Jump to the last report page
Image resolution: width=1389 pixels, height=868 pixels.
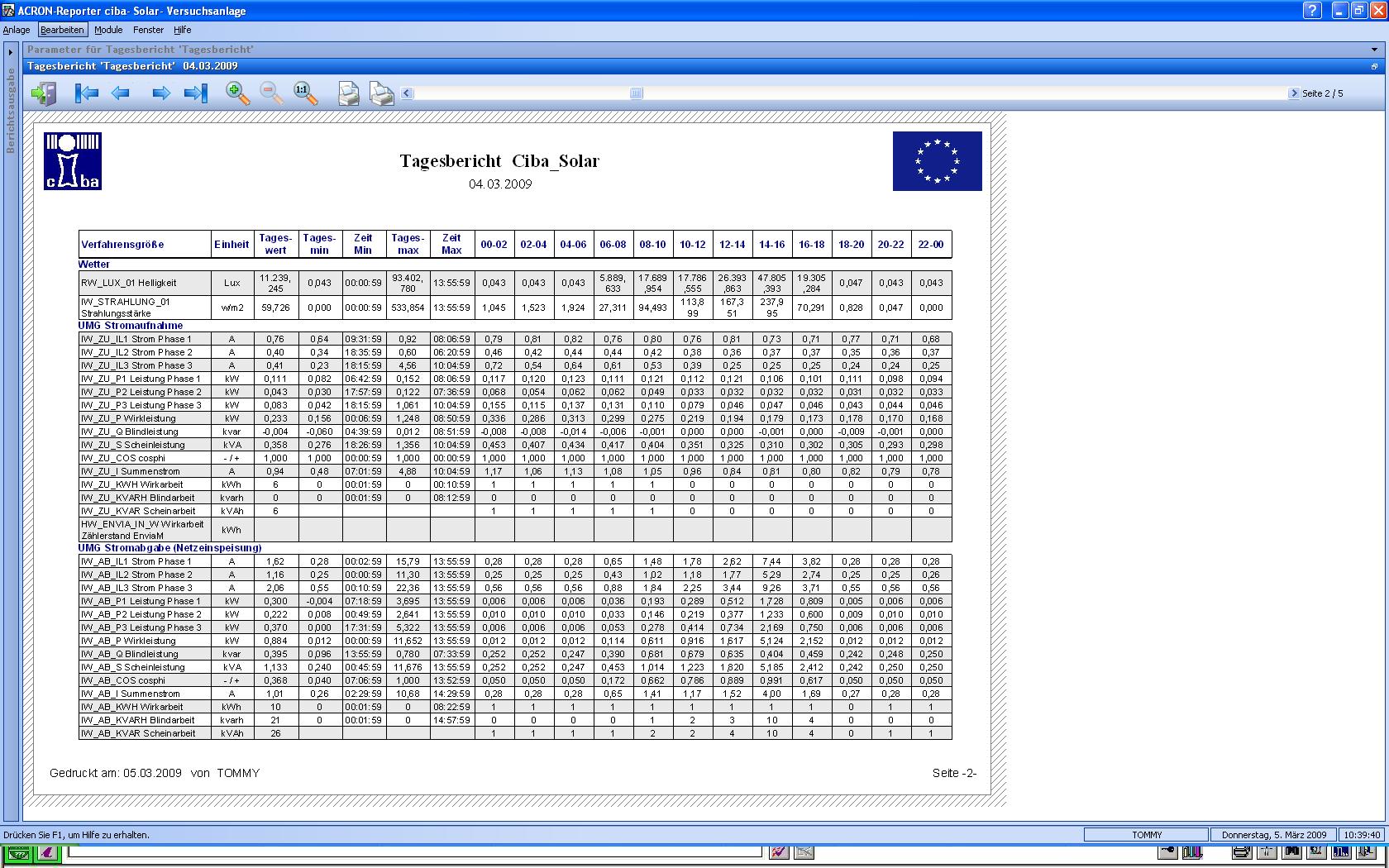pyautogui.click(x=196, y=93)
